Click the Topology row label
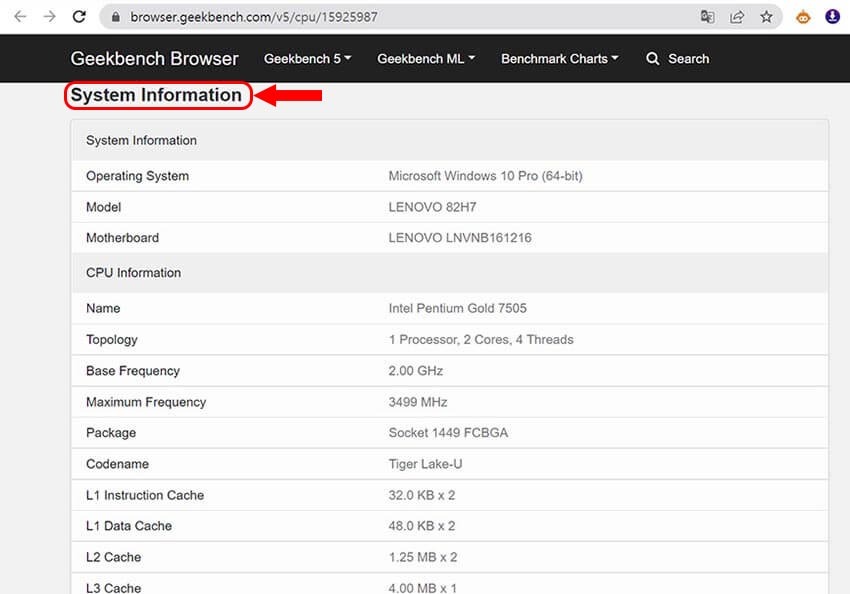Screen dimensions: 850x594 pos(112,340)
